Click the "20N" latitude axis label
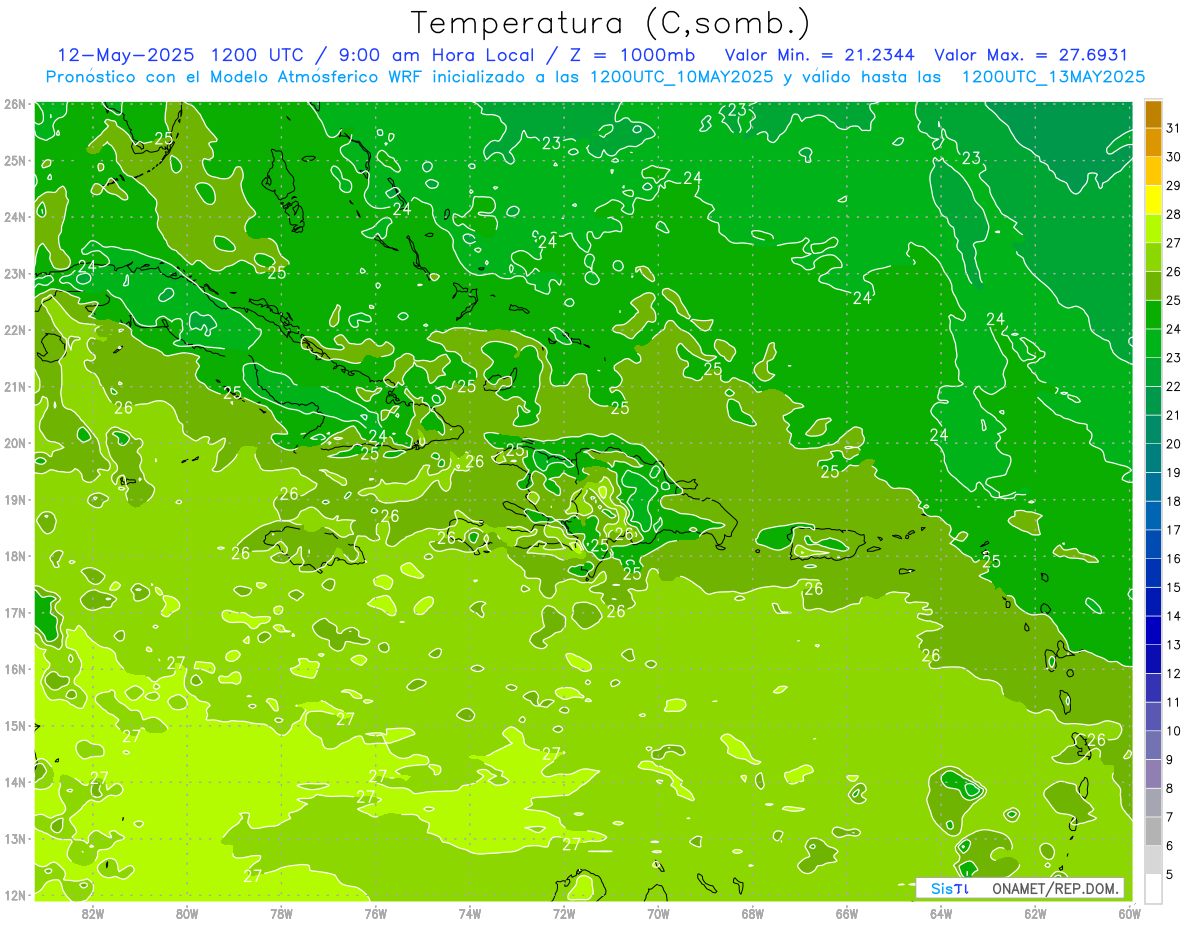1200x927 pixels. pyautogui.click(x=15, y=443)
